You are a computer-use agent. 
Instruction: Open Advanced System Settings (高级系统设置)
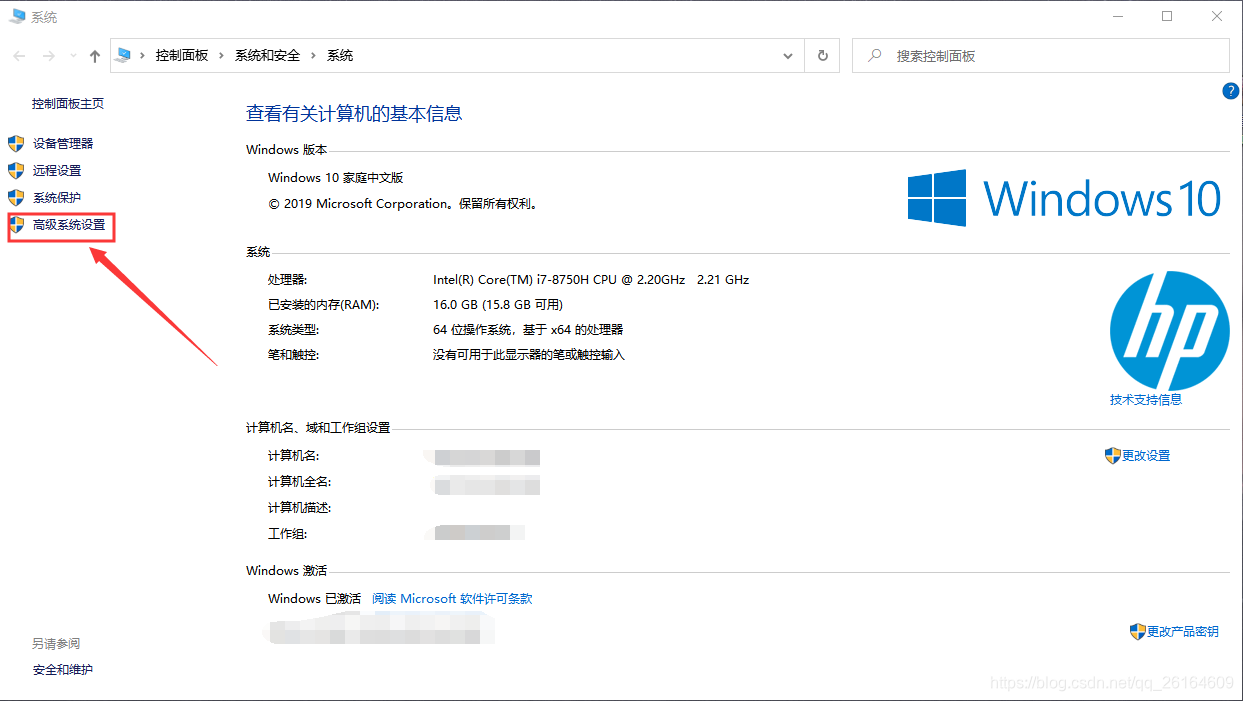[69, 226]
